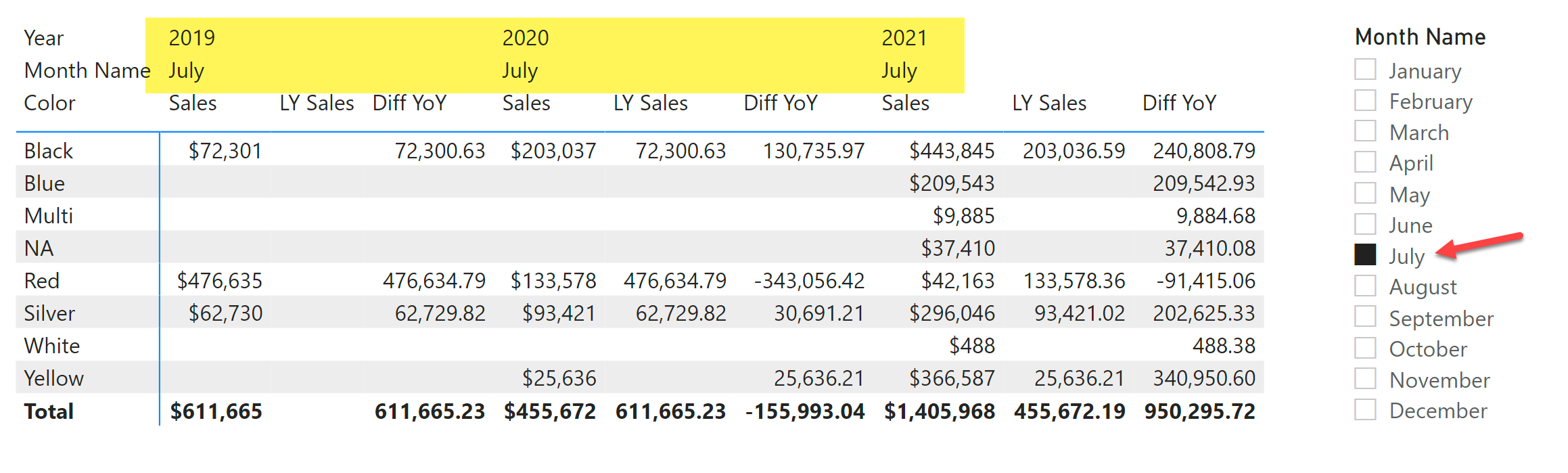Select the Blue row label
This screenshot has width=1568, height=473.
(x=44, y=183)
